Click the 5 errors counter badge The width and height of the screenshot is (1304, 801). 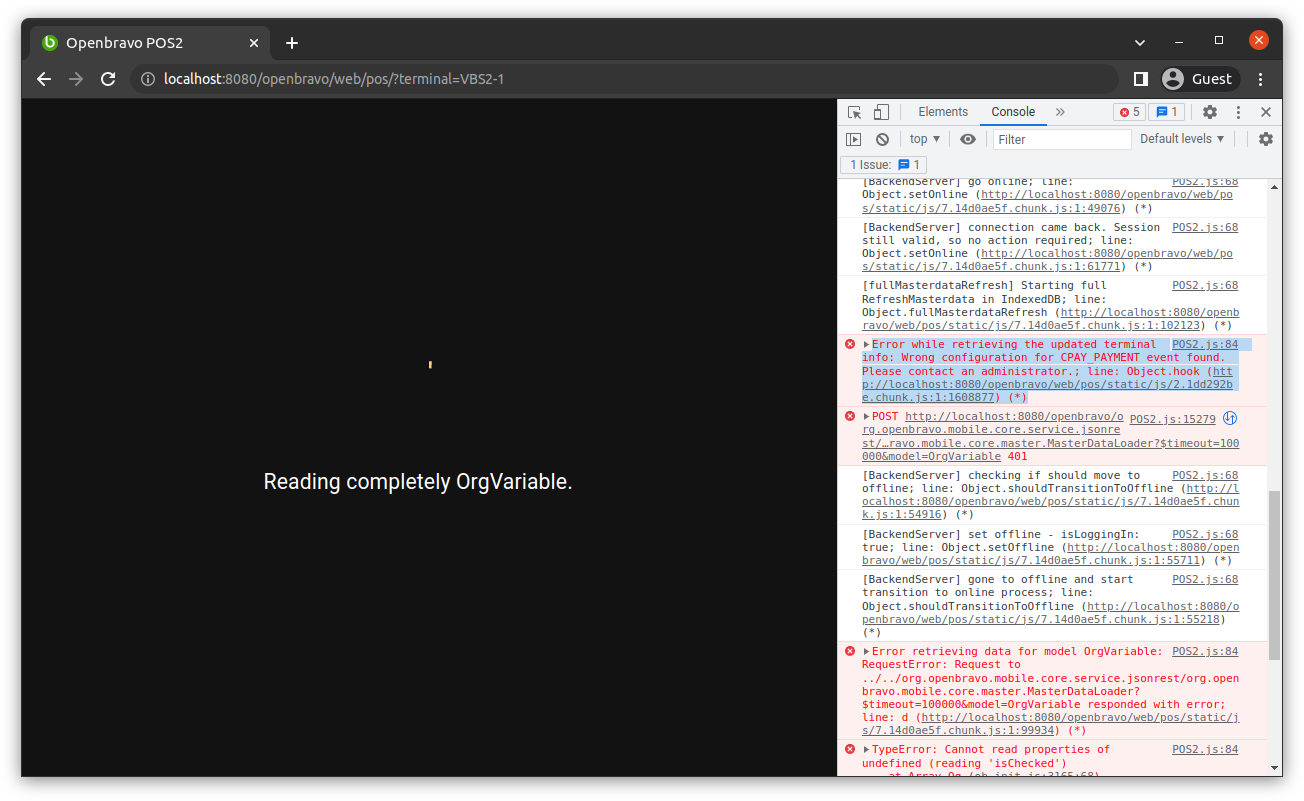(x=1129, y=112)
